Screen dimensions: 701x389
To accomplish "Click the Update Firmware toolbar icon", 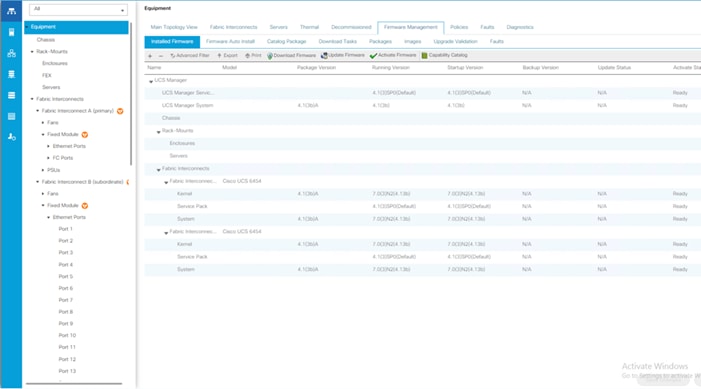I will pos(324,55).
